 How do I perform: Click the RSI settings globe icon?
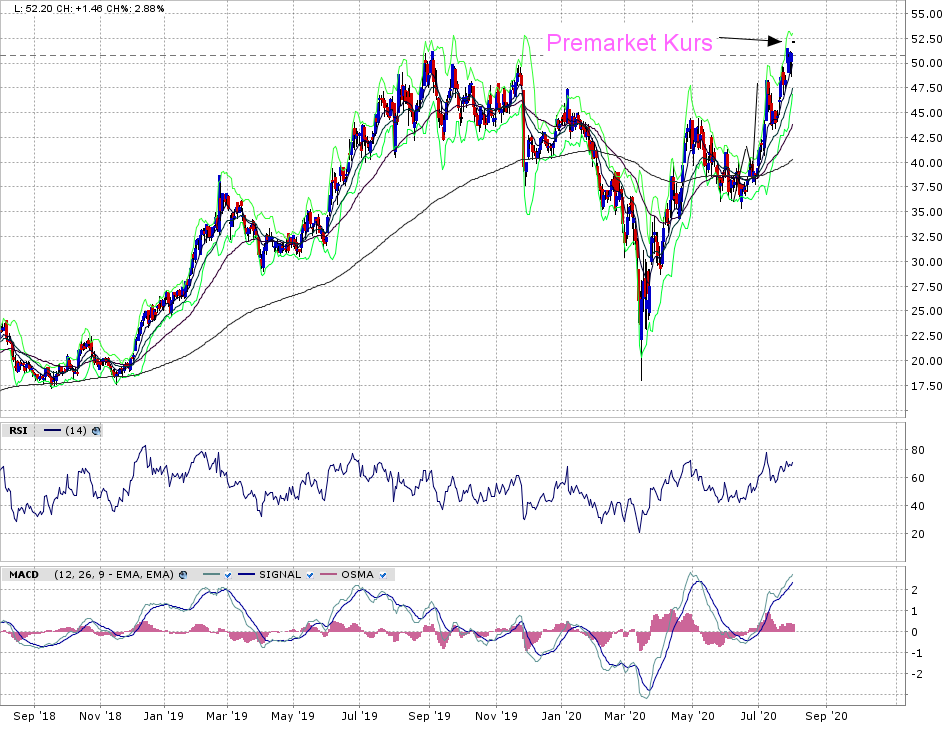96,431
